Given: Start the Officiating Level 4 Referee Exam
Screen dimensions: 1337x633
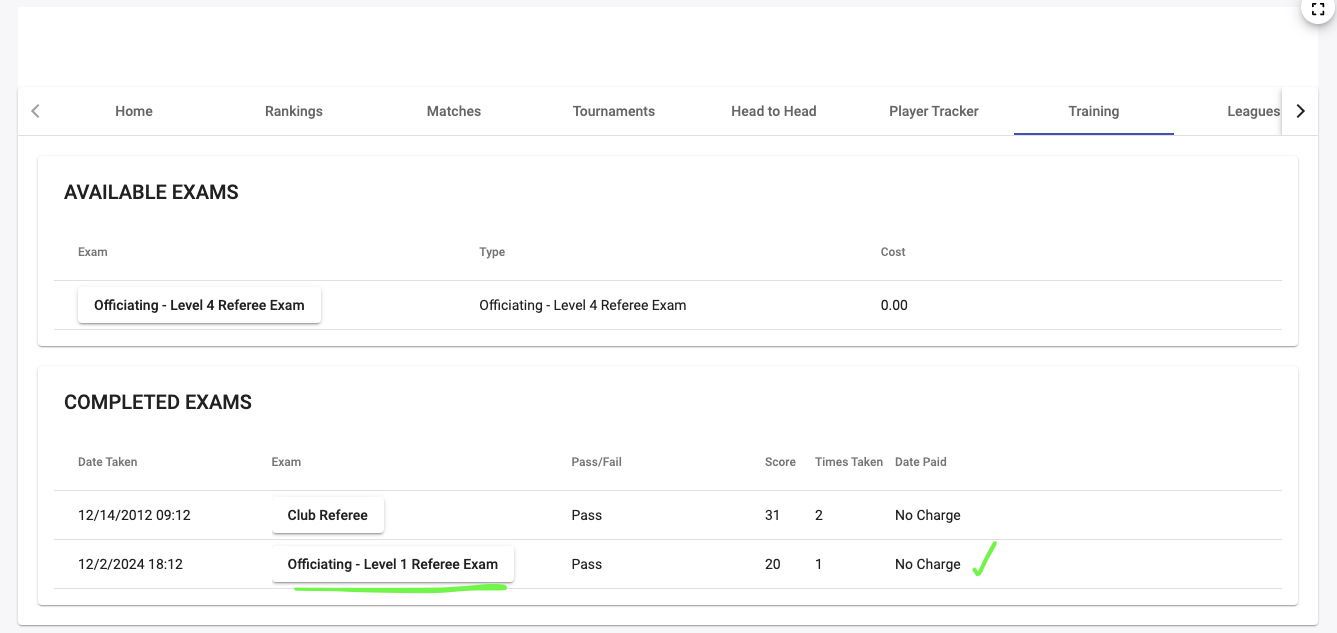Looking at the screenshot, I should [x=199, y=305].
